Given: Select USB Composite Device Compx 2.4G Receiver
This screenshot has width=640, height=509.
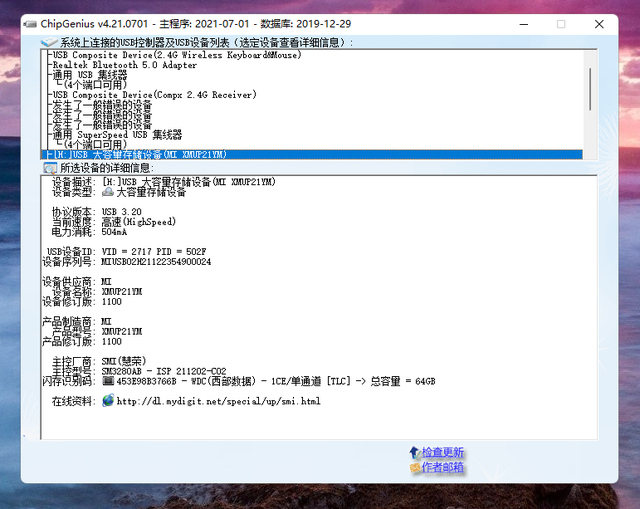Looking at the screenshot, I should click(x=154, y=95).
